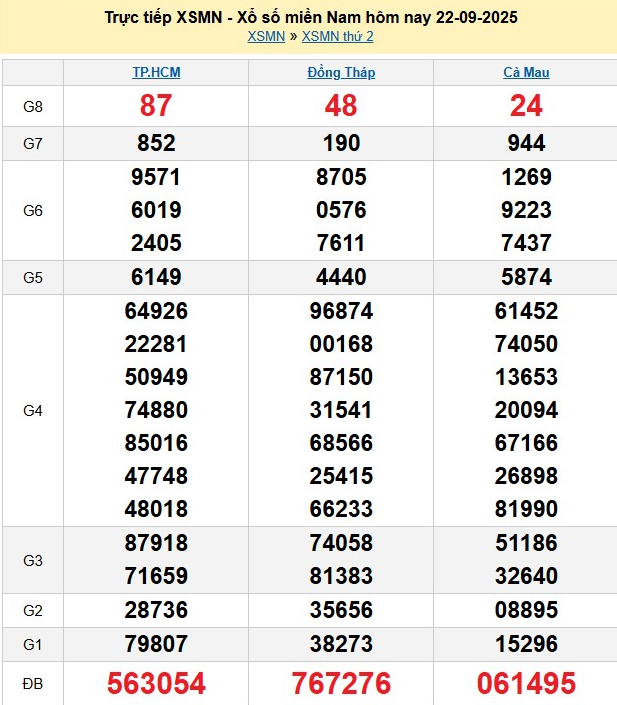Open the Đồng Tháp province link

[341, 73]
